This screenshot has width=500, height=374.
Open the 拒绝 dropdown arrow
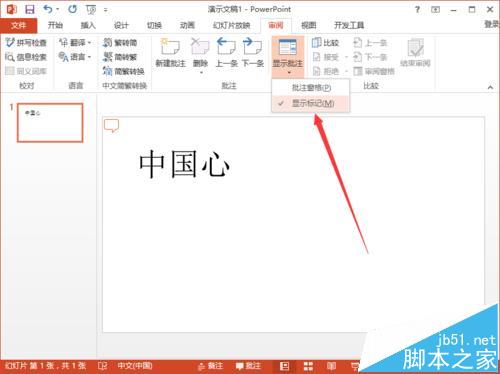click(x=346, y=71)
